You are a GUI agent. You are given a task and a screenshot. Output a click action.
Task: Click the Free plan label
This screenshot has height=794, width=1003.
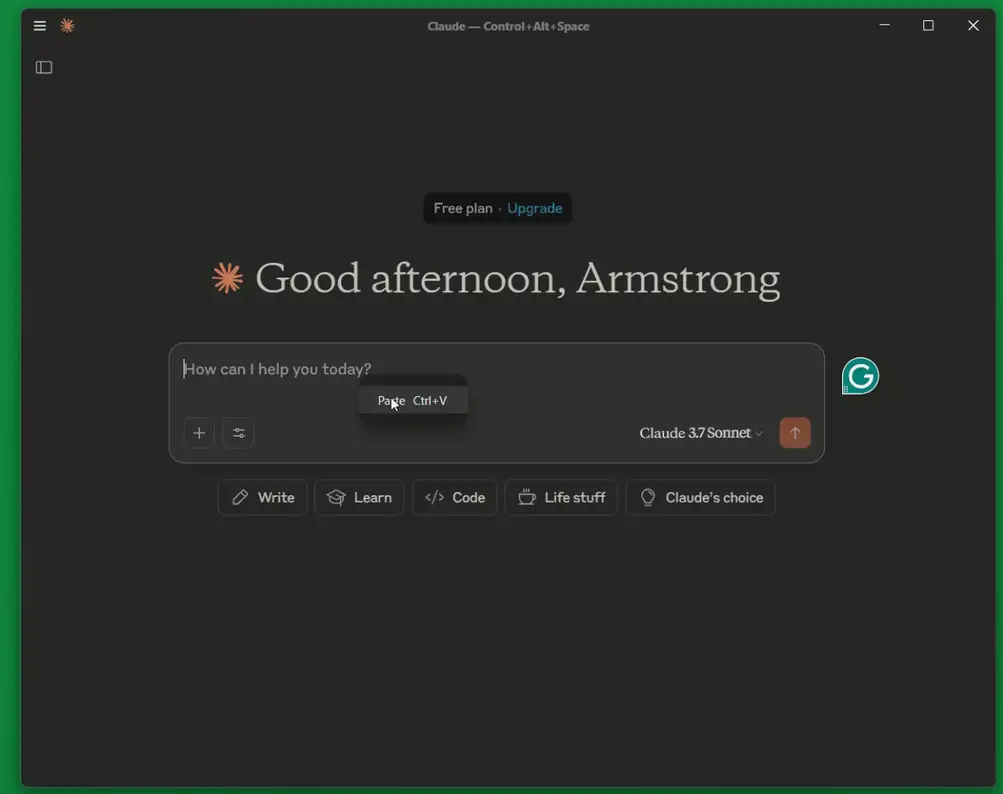pyautogui.click(x=462, y=208)
